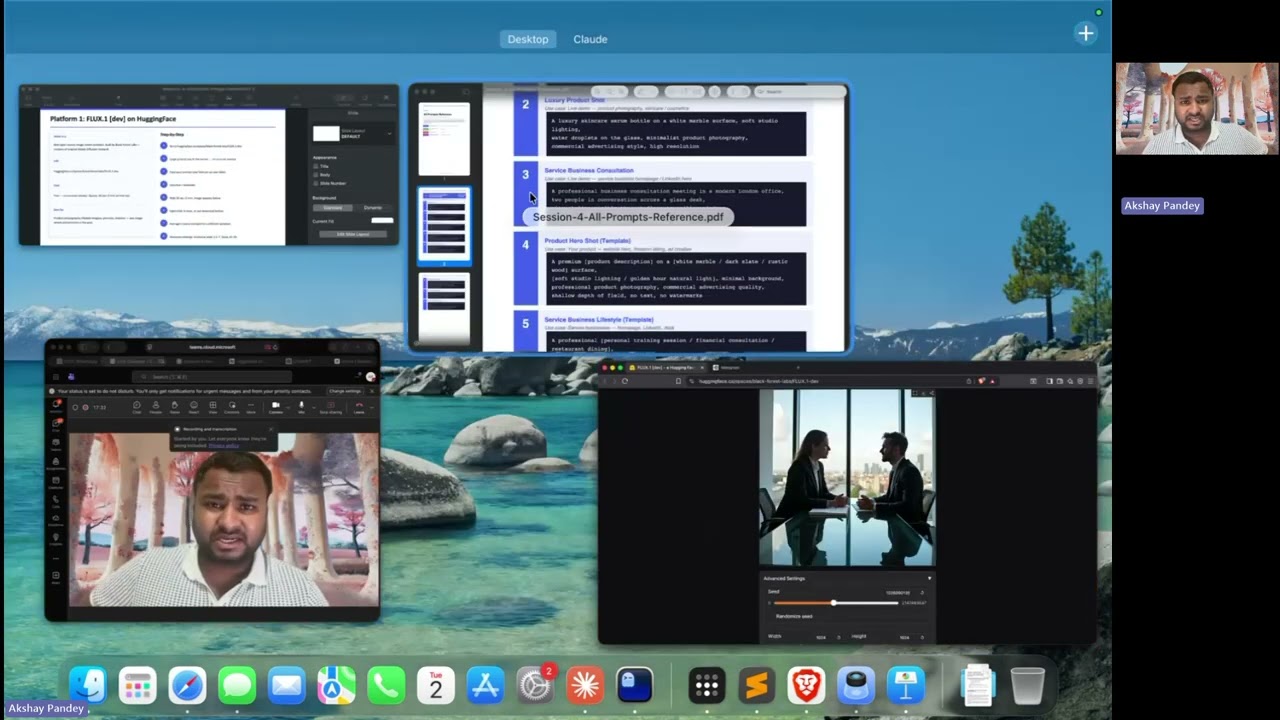The width and height of the screenshot is (1280, 720).
Task: Open the Messages app in Dock
Action: (x=237, y=685)
